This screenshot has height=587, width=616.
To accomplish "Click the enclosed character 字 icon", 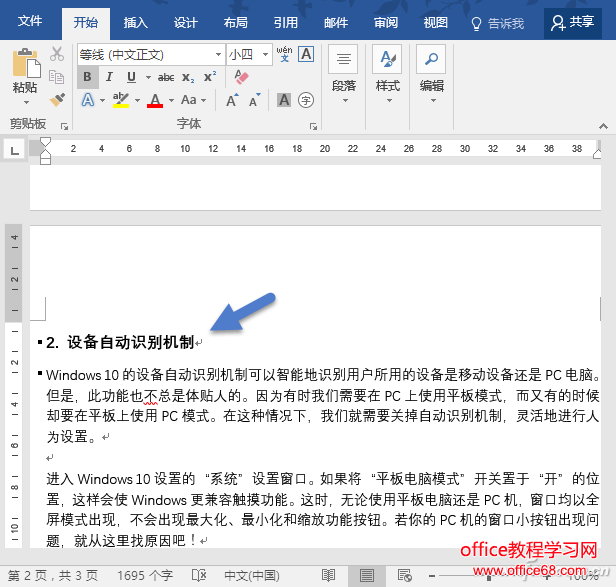I will click(x=306, y=99).
